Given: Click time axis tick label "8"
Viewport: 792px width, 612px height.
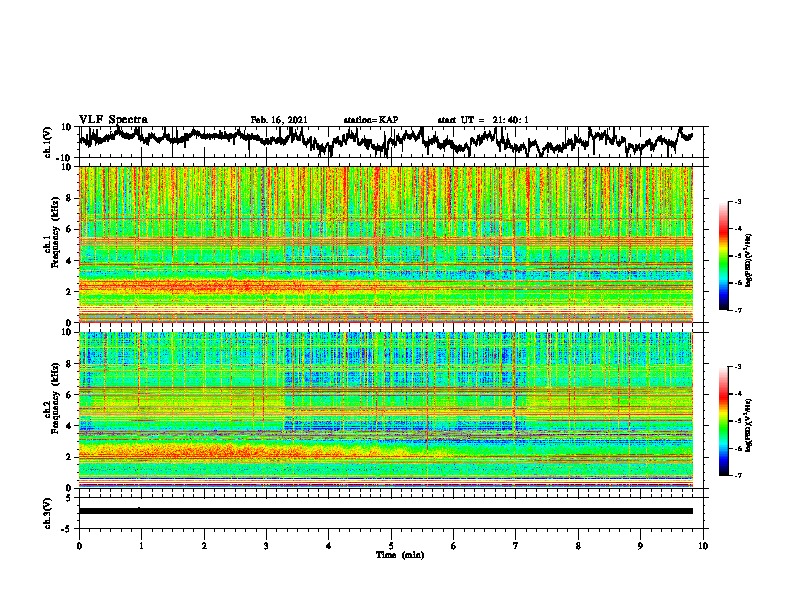Looking at the screenshot, I should [x=578, y=546].
